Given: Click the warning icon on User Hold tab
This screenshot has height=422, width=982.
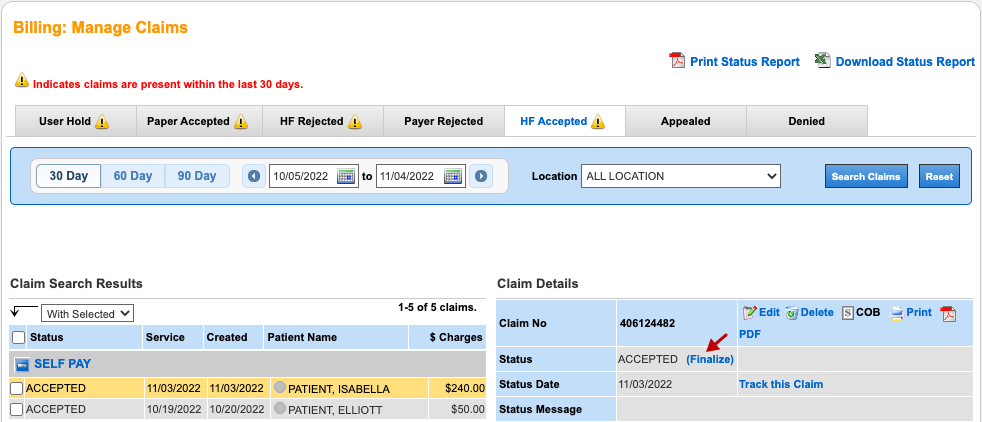Looking at the screenshot, I should pyautogui.click(x=101, y=121).
